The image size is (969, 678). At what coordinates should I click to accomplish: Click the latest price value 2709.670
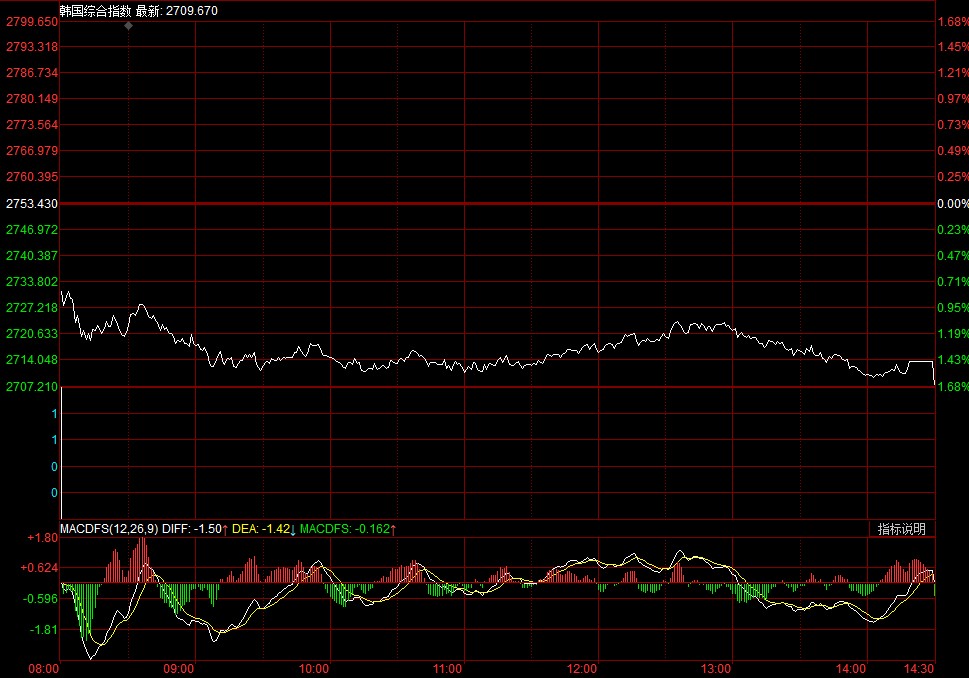point(190,11)
